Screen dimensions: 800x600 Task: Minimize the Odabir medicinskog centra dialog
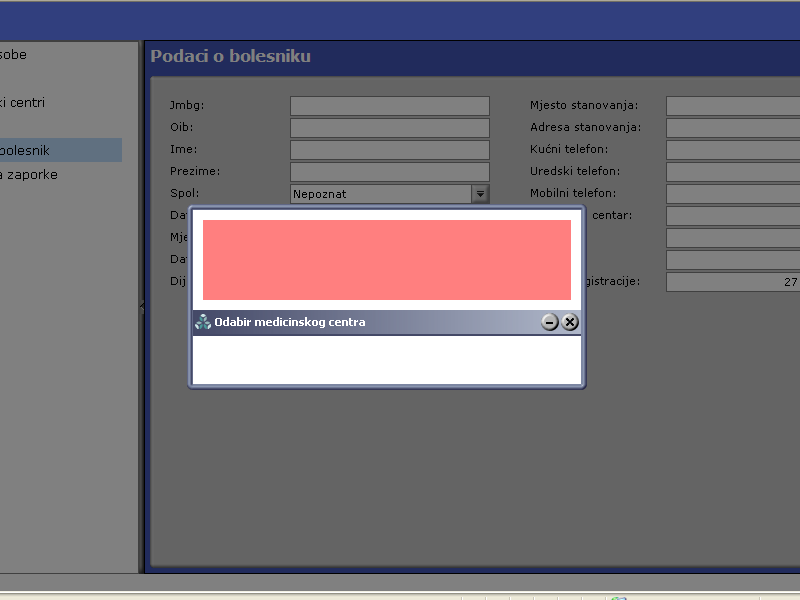549,322
